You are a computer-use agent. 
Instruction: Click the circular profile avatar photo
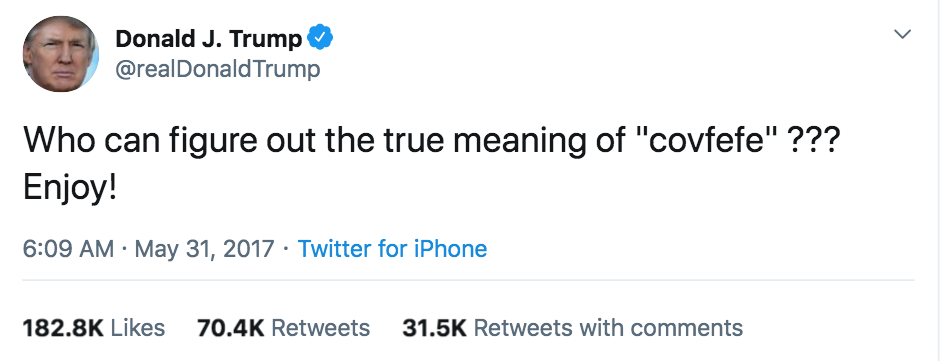pos(61,54)
